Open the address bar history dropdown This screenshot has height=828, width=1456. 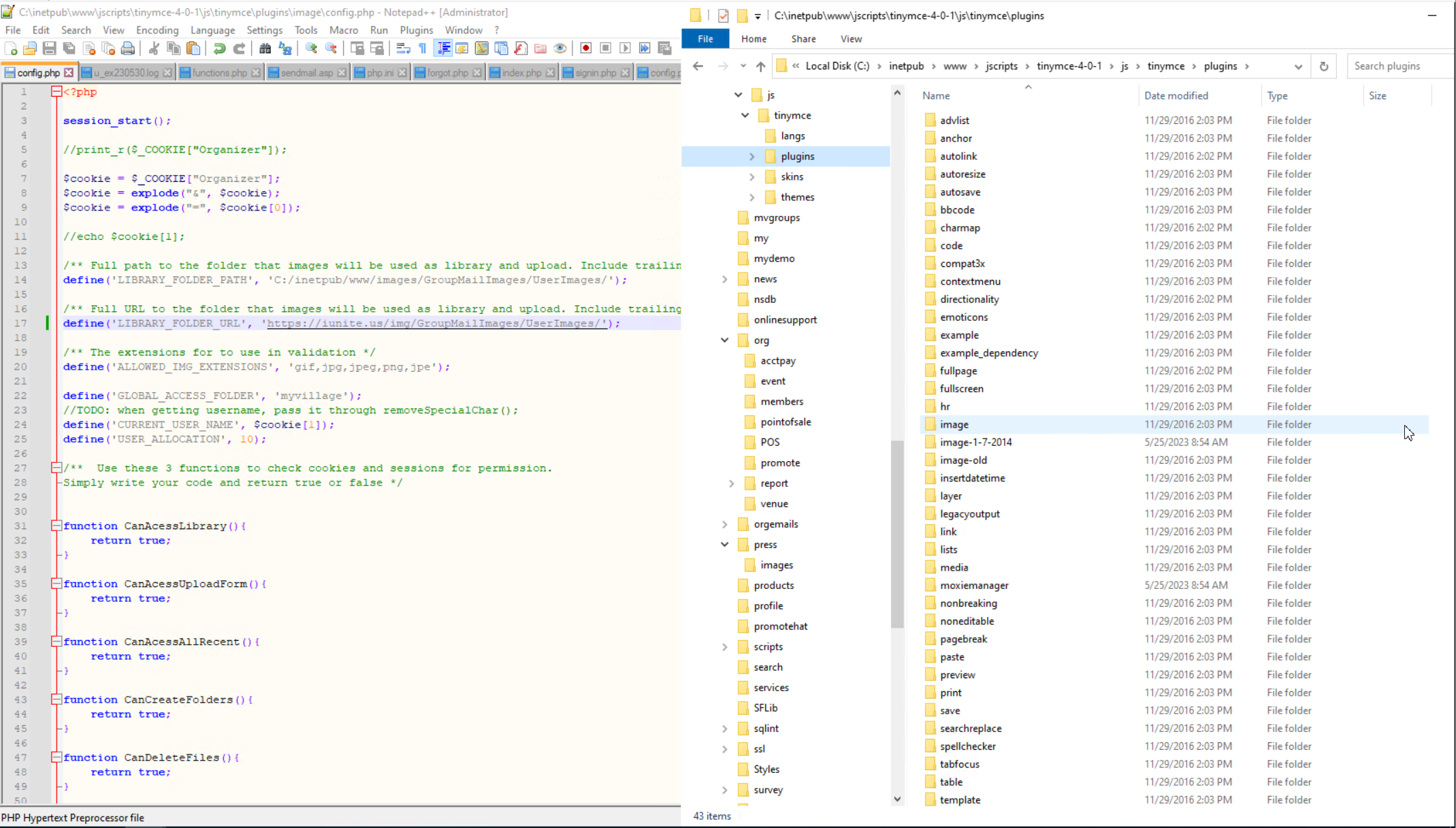(1298, 66)
